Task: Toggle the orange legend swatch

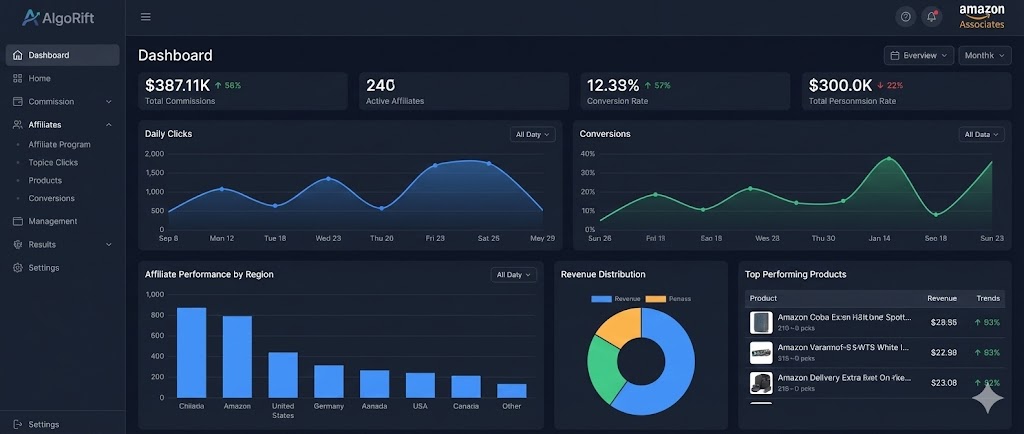Action: [656, 299]
